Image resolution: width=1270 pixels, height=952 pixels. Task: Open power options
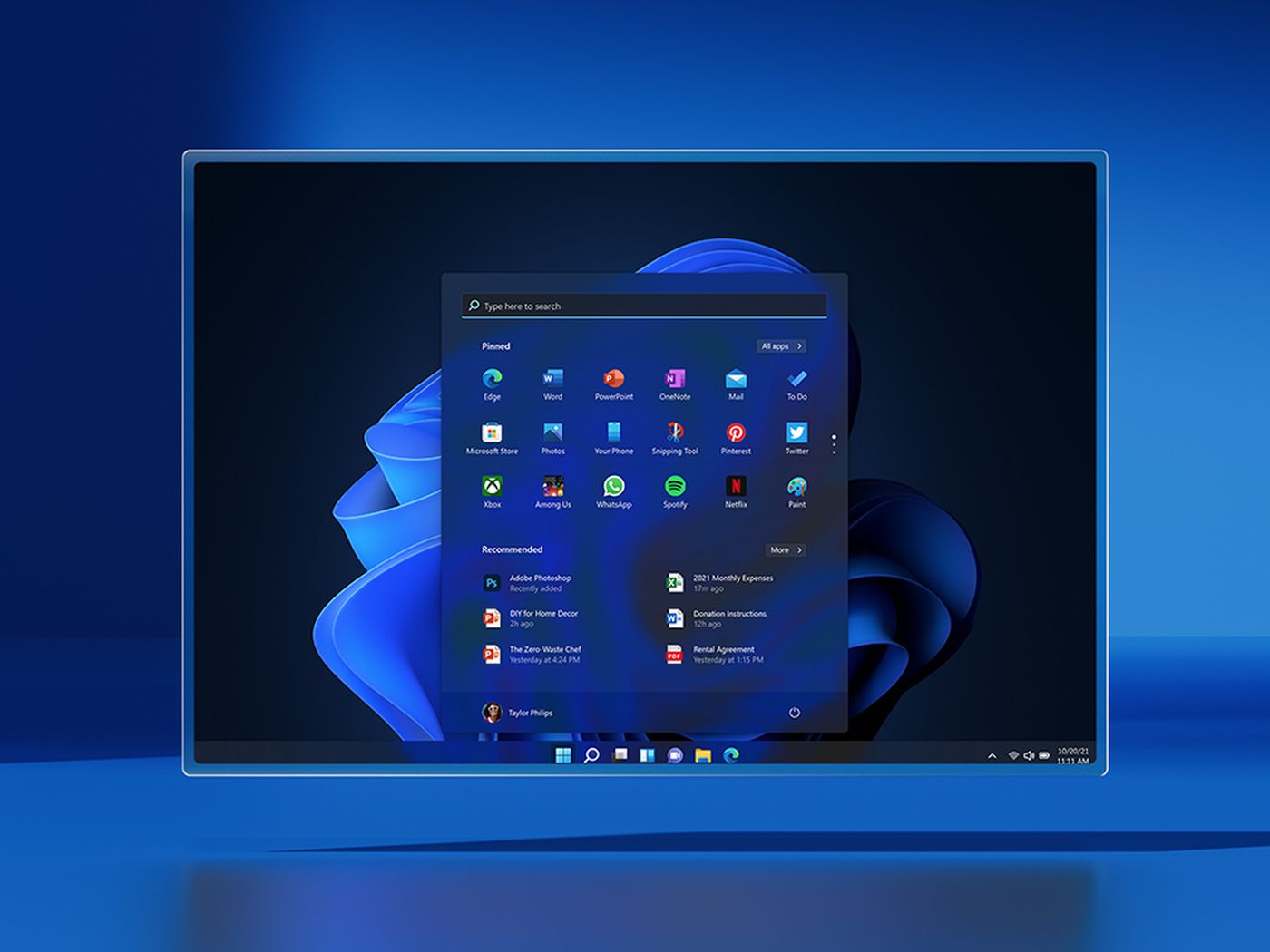pos(795,713)
